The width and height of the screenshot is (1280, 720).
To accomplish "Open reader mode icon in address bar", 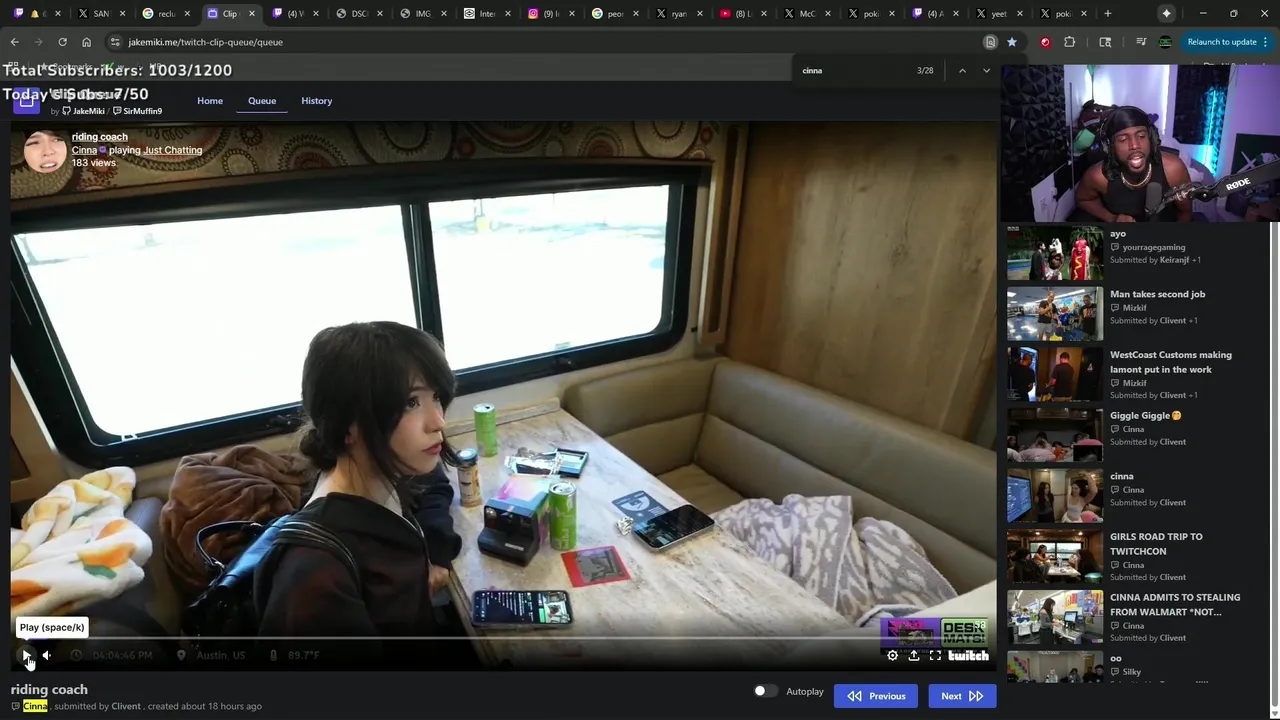I will (x=990, y=42).
